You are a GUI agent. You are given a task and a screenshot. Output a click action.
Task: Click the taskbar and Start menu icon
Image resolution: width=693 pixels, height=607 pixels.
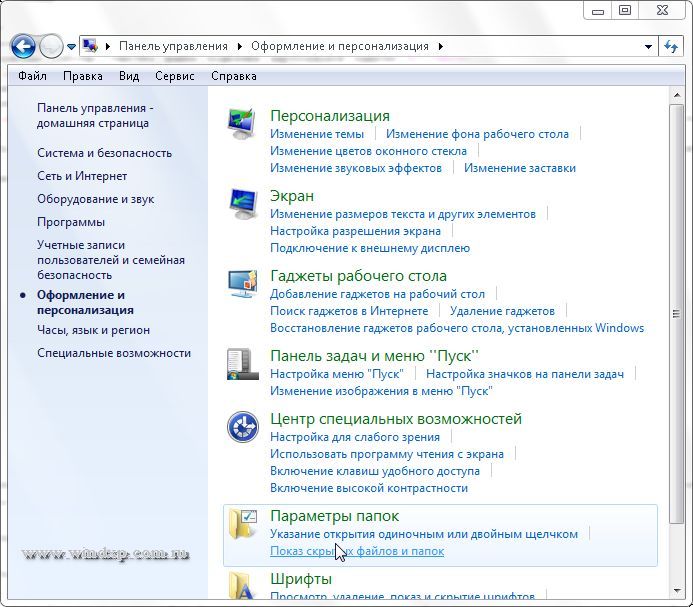coord(243,364)
